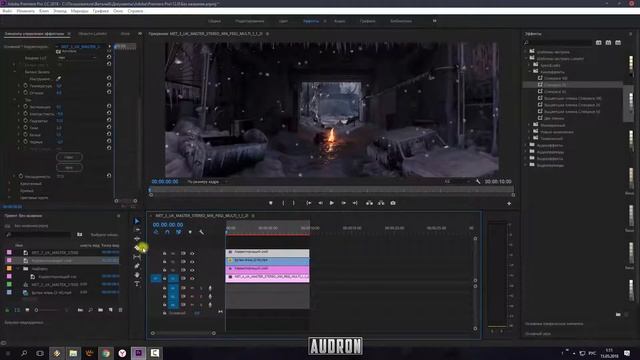The height and width of the screenshot is (360, 640).
Task: Reset the Температура parameter
Action: pos(109,85)
